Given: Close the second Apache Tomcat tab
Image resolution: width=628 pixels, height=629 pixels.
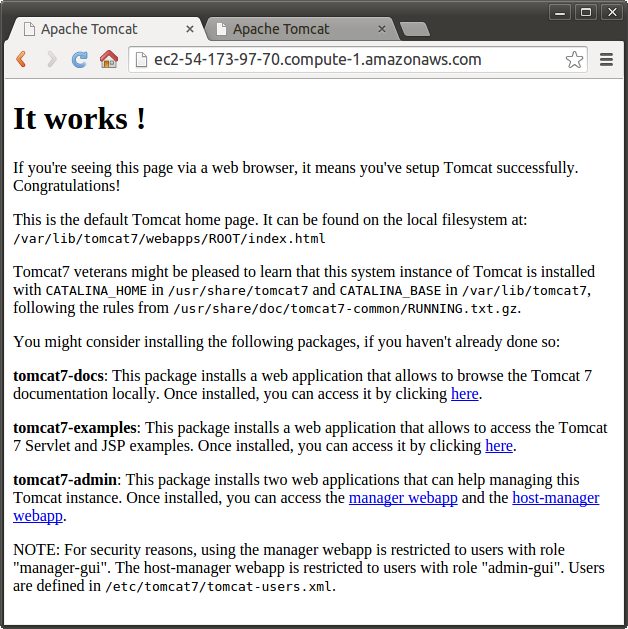Looking at the screenshot, I should [x=381, y=29].
